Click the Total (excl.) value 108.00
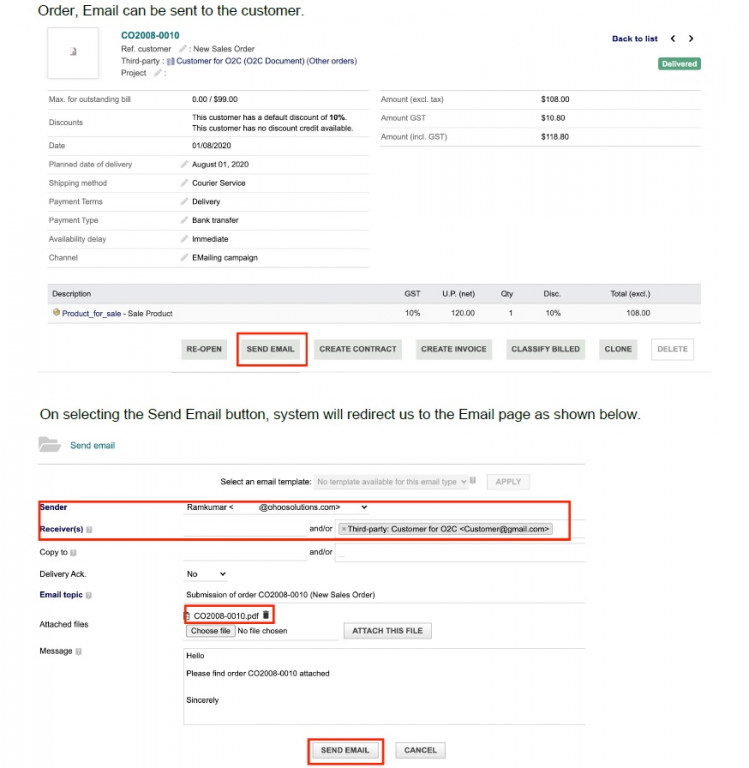This screenshot has height=768, width=749. (x=638, y=312)
